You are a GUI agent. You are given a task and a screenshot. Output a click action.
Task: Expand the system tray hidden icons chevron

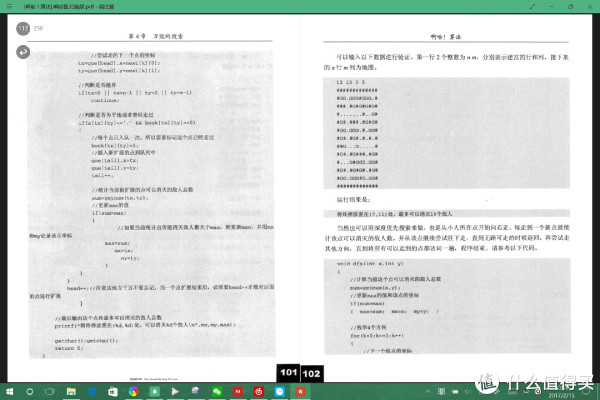(428, 391)
